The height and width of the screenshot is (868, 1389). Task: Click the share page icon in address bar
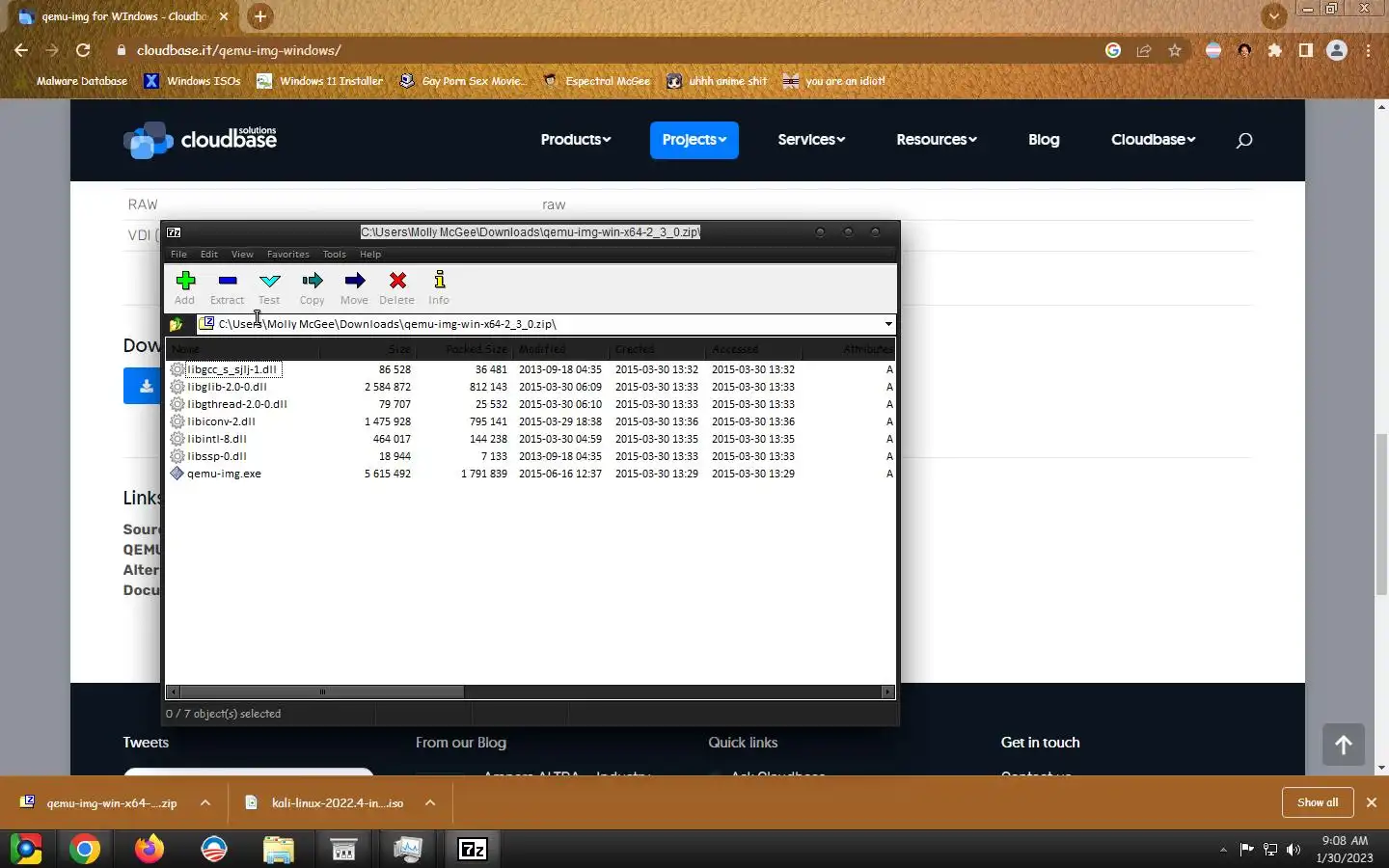1144,50
